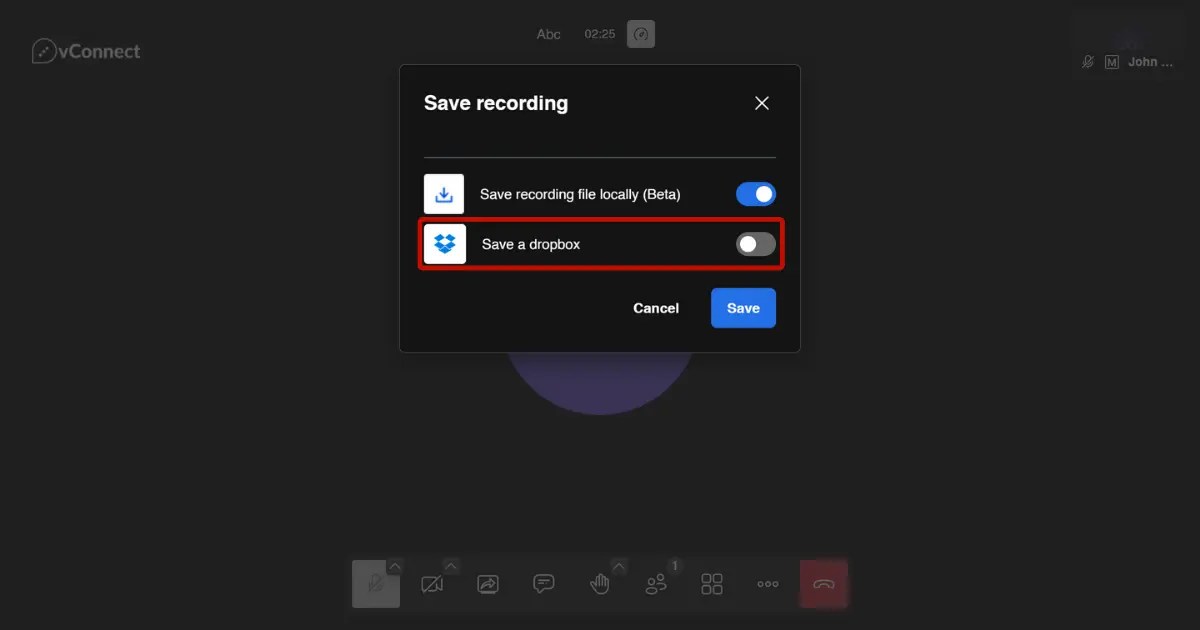Open the participants list
Screen dimensions: 1200x630
coord(656,584)
